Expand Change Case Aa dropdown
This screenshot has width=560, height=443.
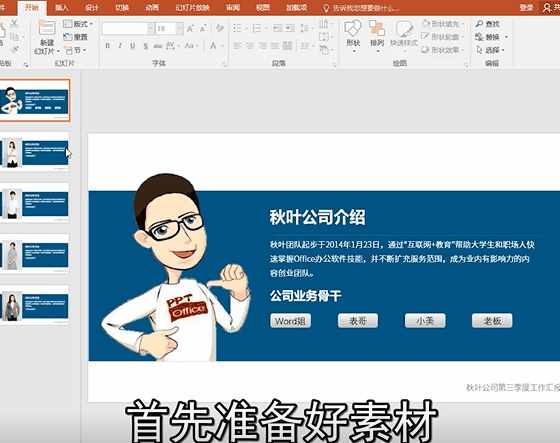tap(197, 46)
